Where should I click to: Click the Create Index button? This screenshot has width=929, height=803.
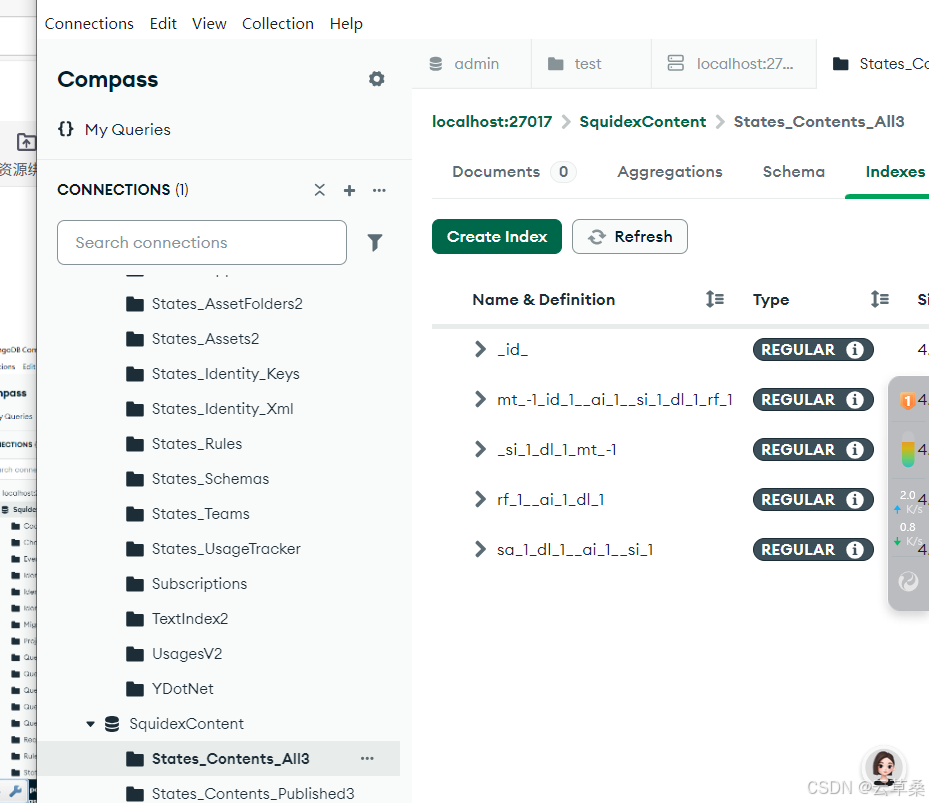click(x=496, y=236)
